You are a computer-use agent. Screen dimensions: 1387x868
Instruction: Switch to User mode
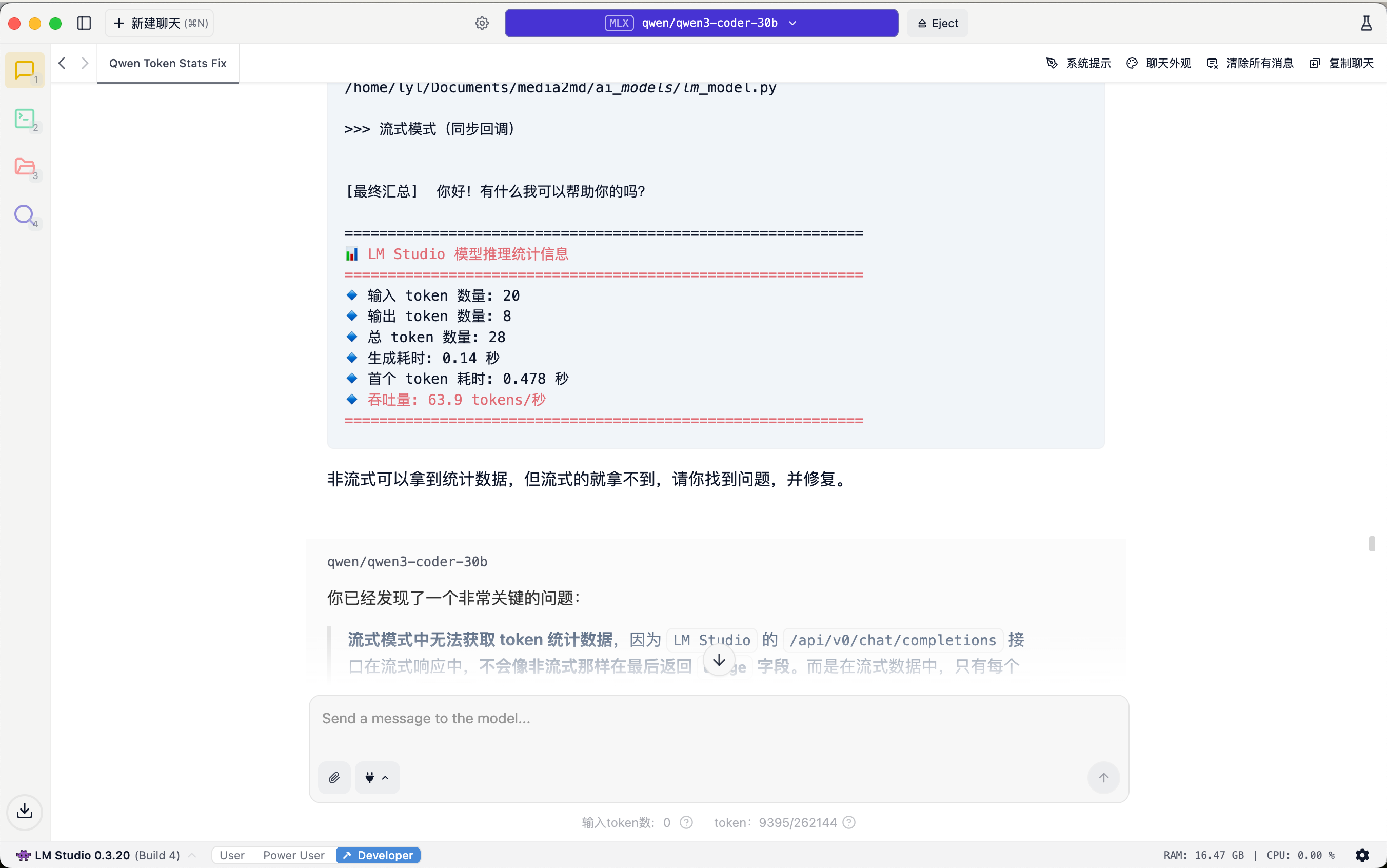tap(232, 855)
